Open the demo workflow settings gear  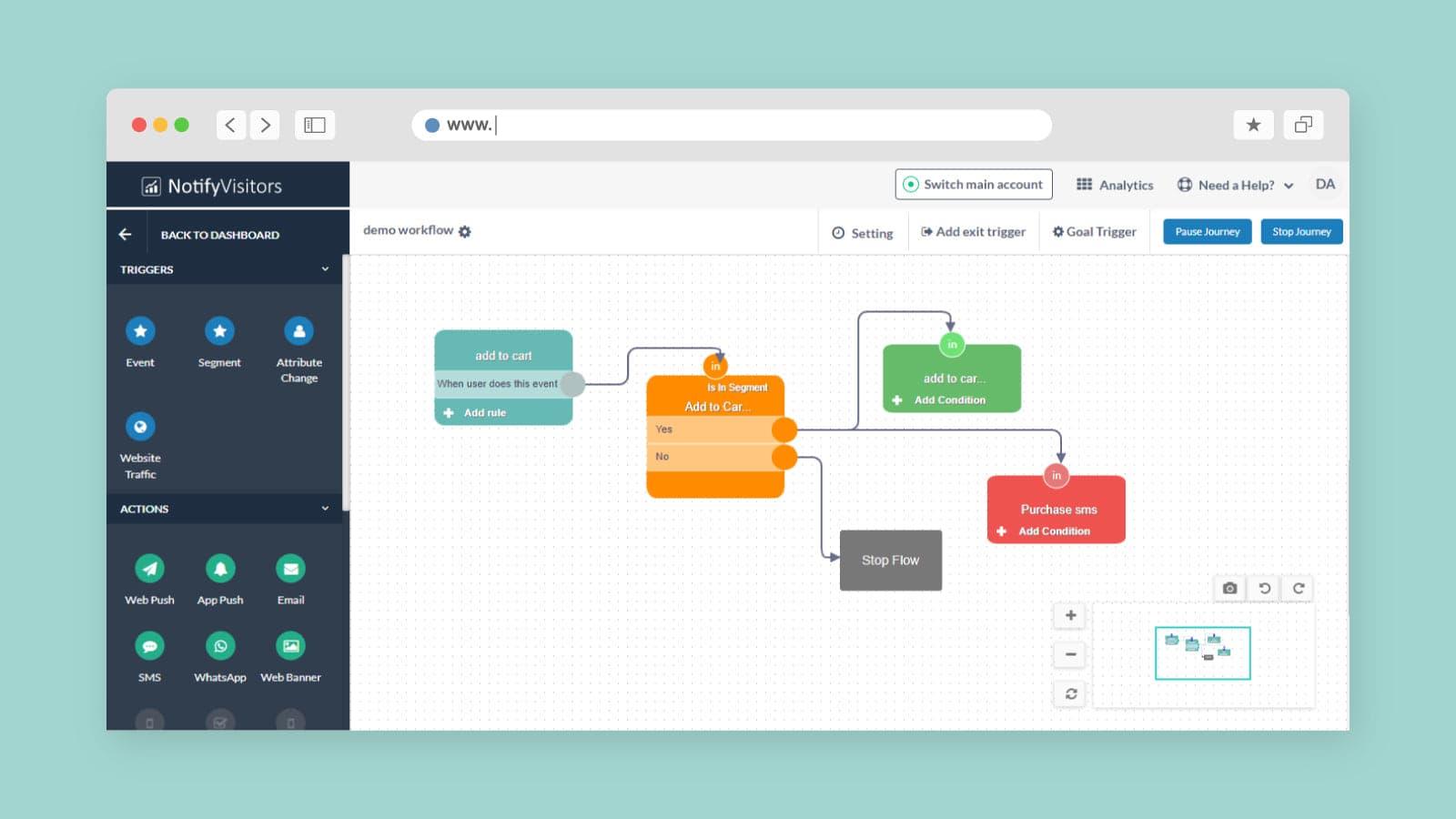[x=465, y=230]
